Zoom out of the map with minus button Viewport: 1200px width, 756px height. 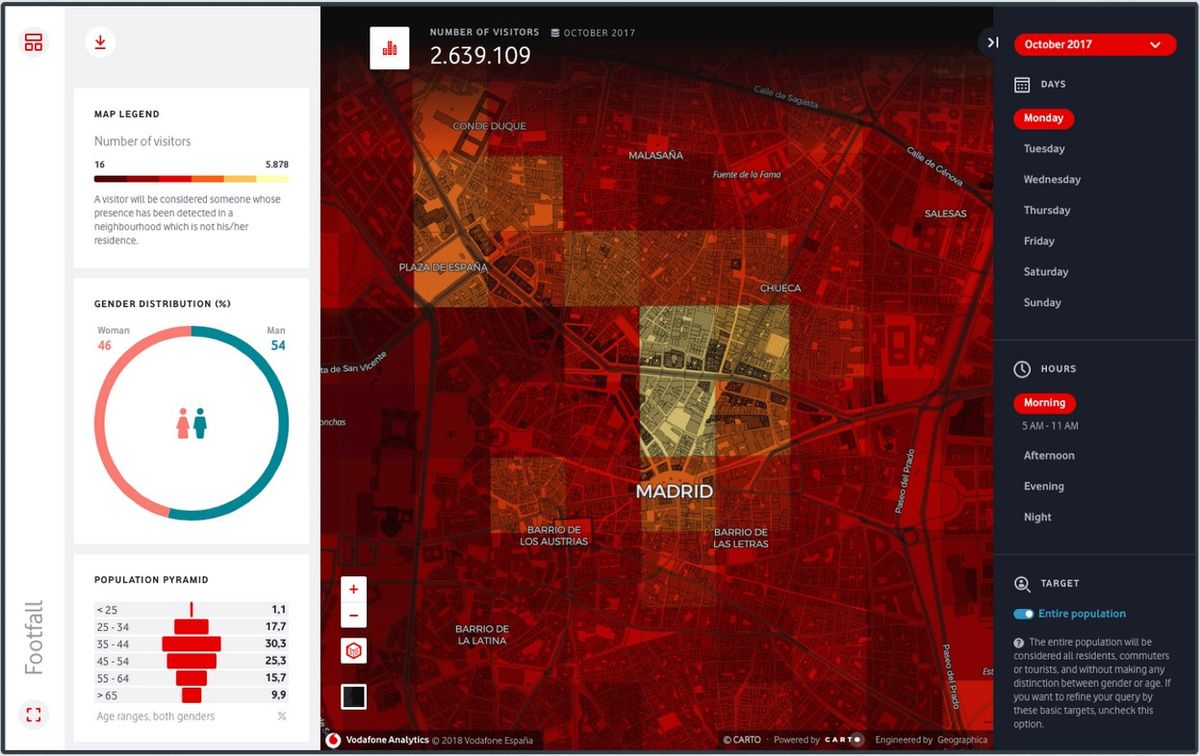(x=353, y=615)
